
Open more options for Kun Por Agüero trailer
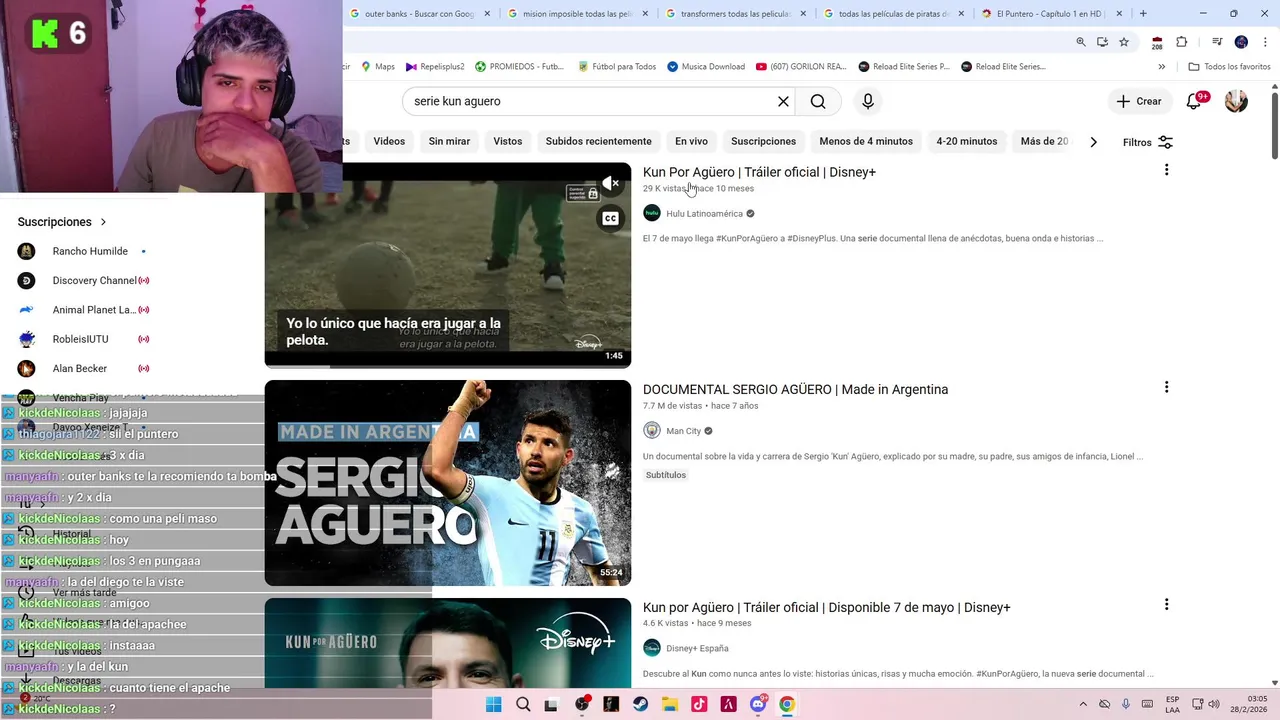[x=1166, y=170]
